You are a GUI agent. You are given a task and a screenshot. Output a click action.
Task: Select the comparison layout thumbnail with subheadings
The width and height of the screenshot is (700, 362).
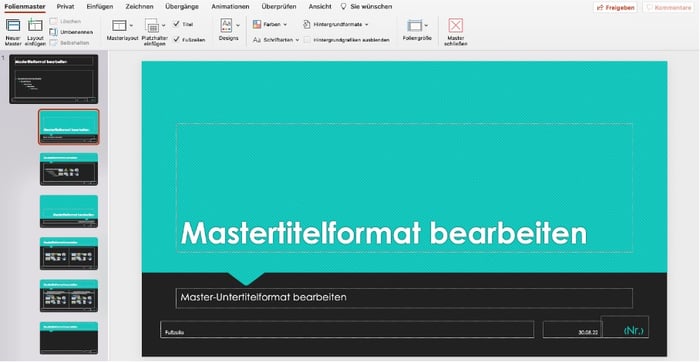pyautogui.click(x=69, y=296)
